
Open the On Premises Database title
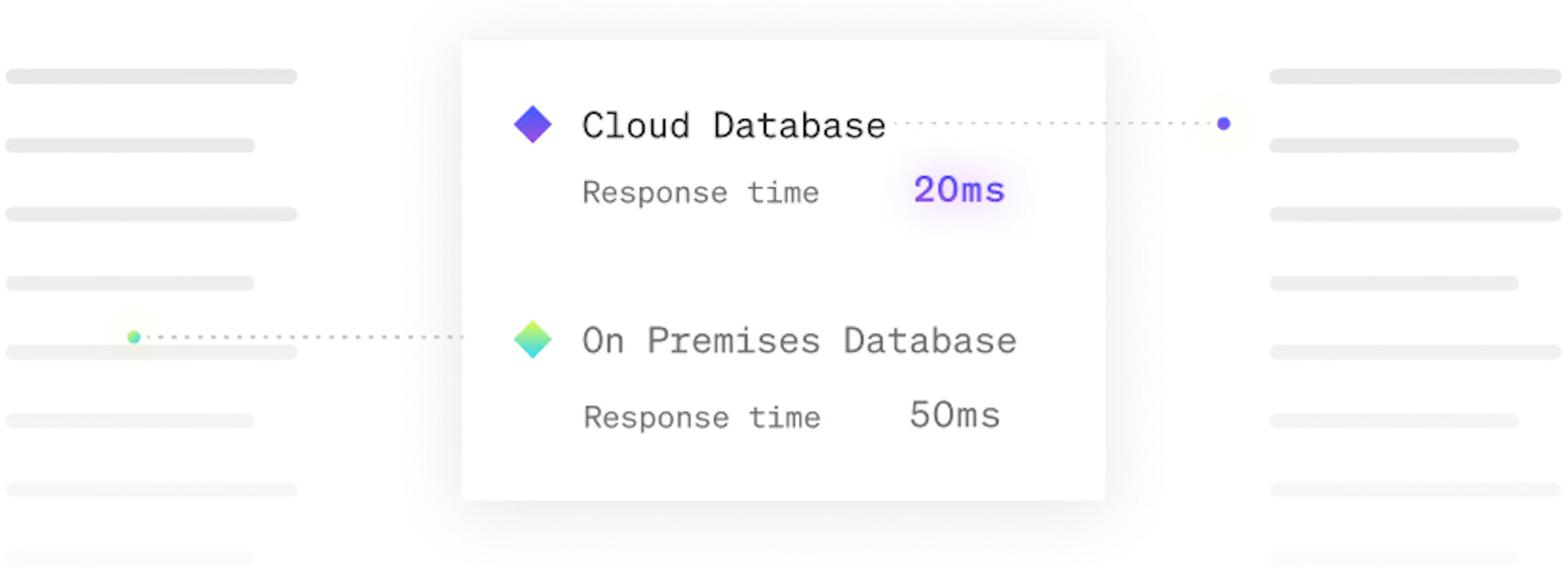pos(799,341)
